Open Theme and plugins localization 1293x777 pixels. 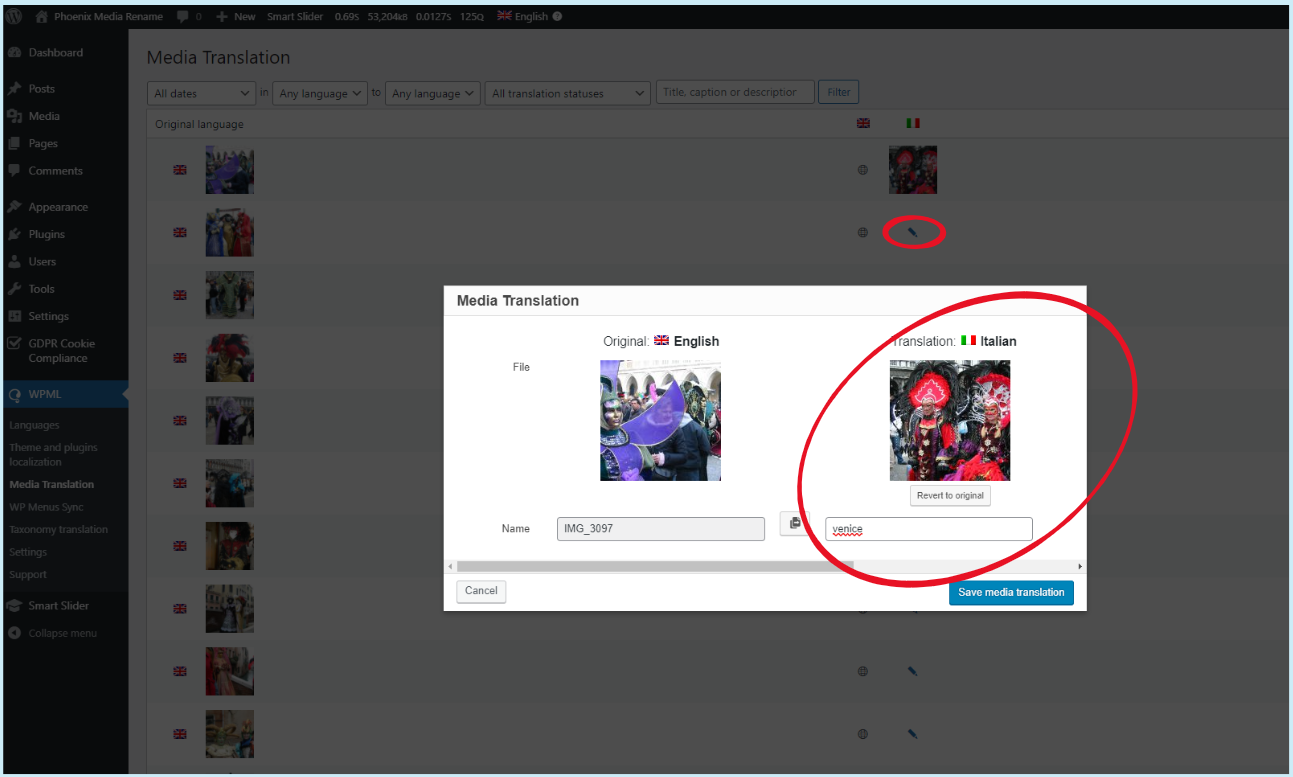click(54, 455)
